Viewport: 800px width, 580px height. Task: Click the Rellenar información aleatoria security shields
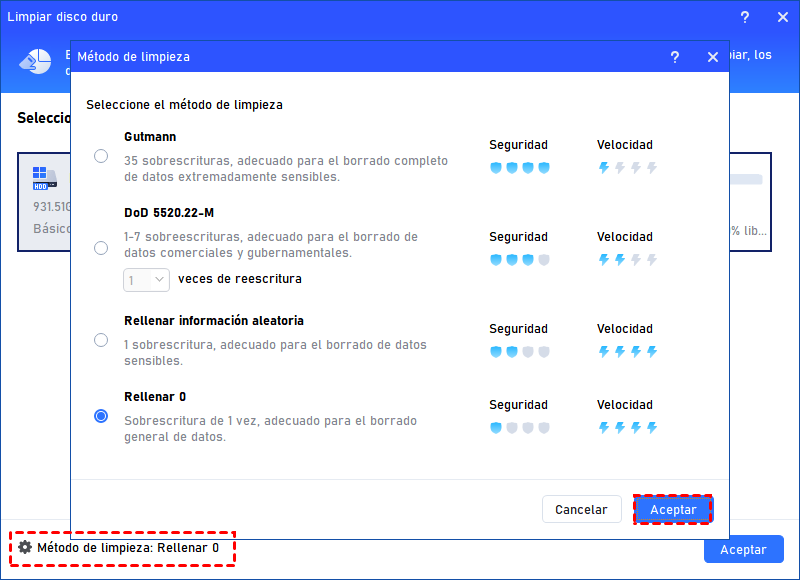(519, 352)
